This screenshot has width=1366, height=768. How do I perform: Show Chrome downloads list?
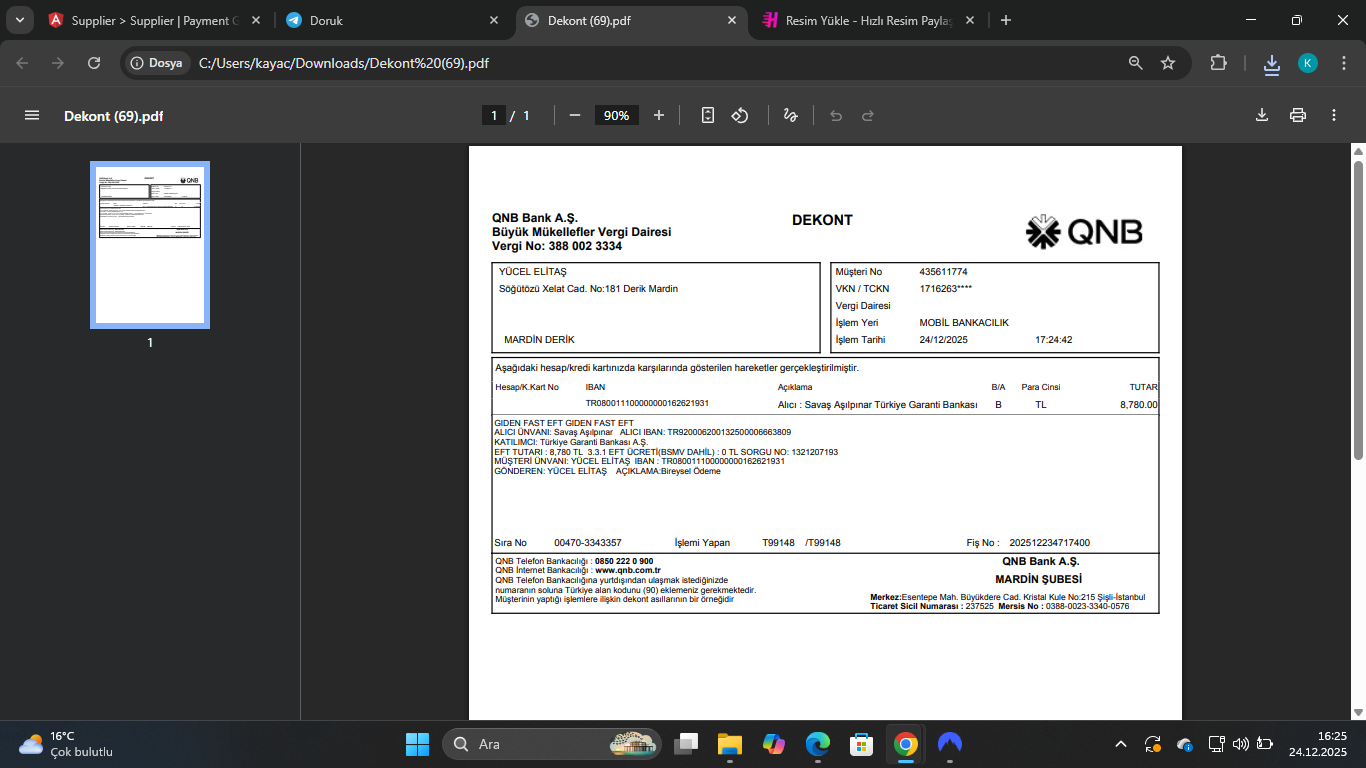(x=1271, y=63)
